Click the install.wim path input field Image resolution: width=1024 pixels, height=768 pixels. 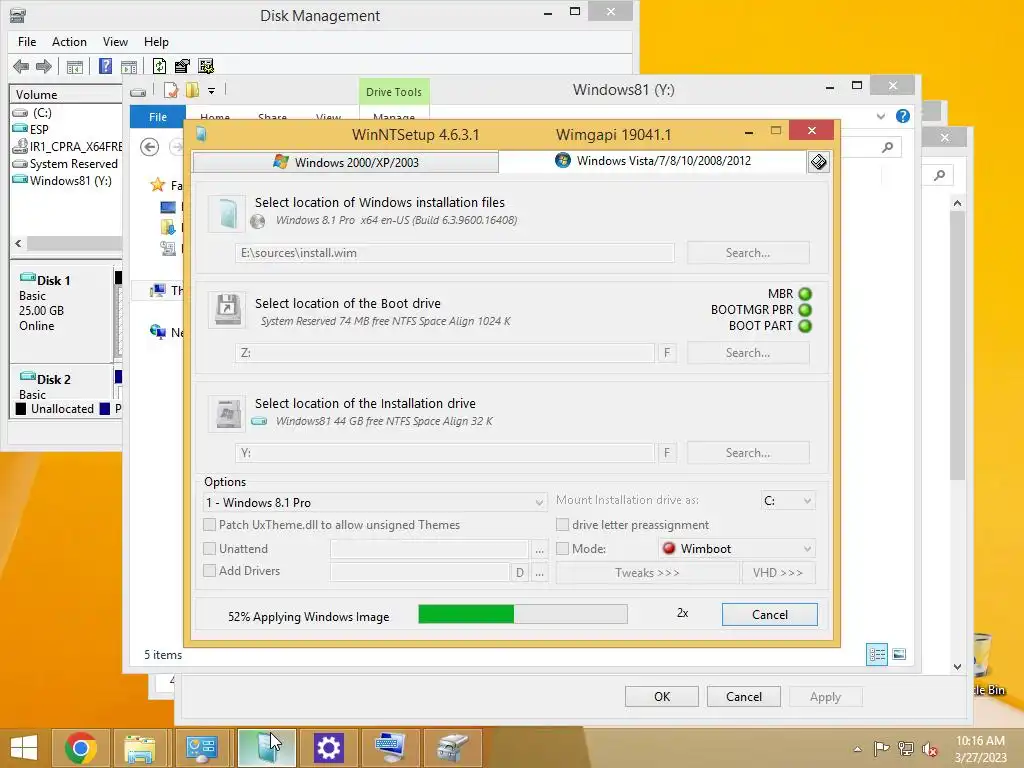[x=455, y=253]
